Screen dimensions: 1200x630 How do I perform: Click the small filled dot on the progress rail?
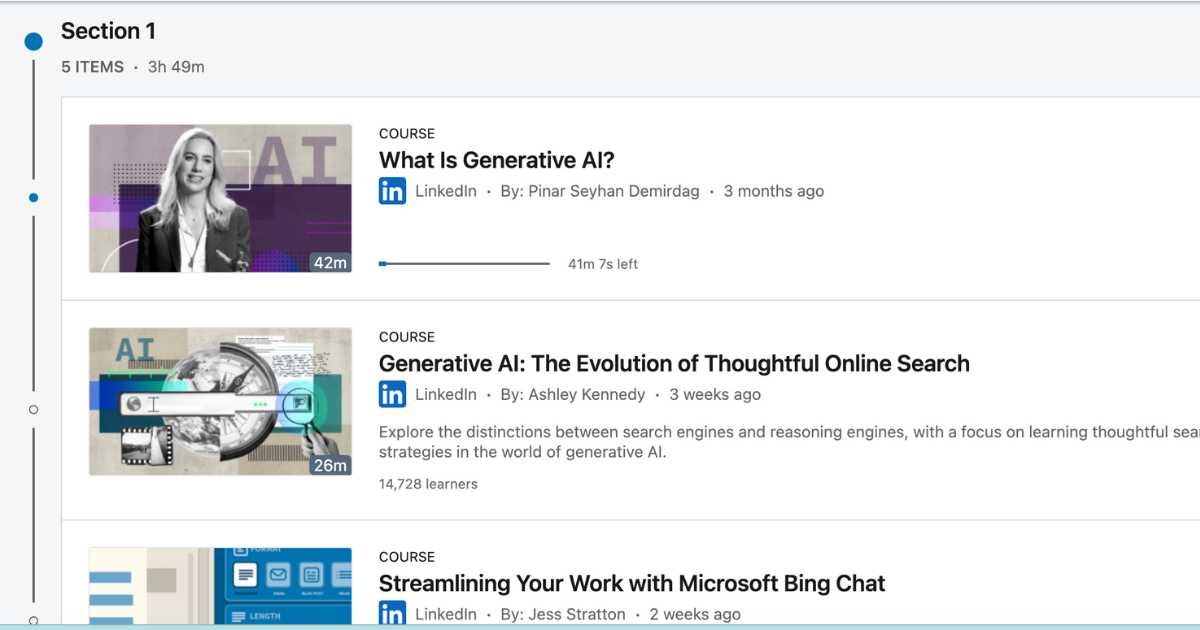[x=33, y=197]
